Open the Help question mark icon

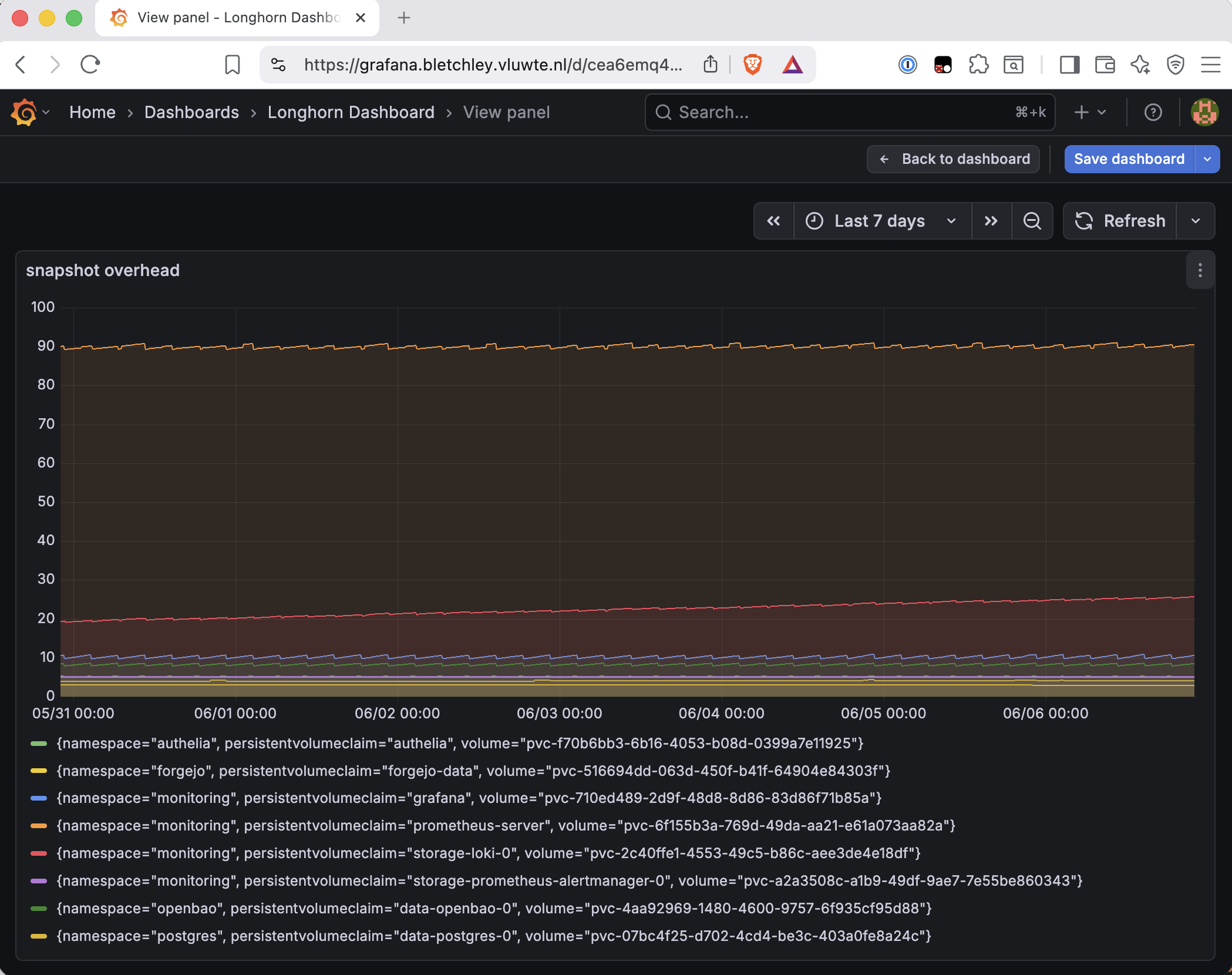pos(1153,112)
